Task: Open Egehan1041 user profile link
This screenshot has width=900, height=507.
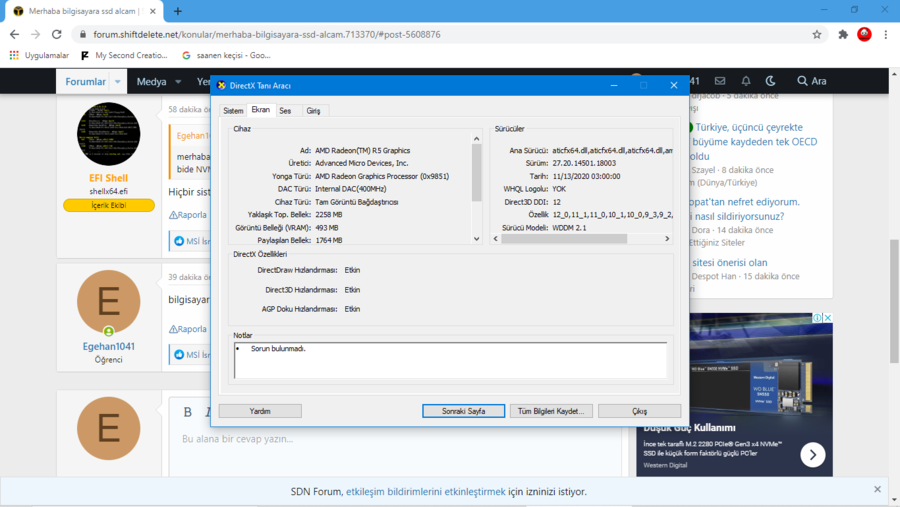Action: tap(108, 346)
